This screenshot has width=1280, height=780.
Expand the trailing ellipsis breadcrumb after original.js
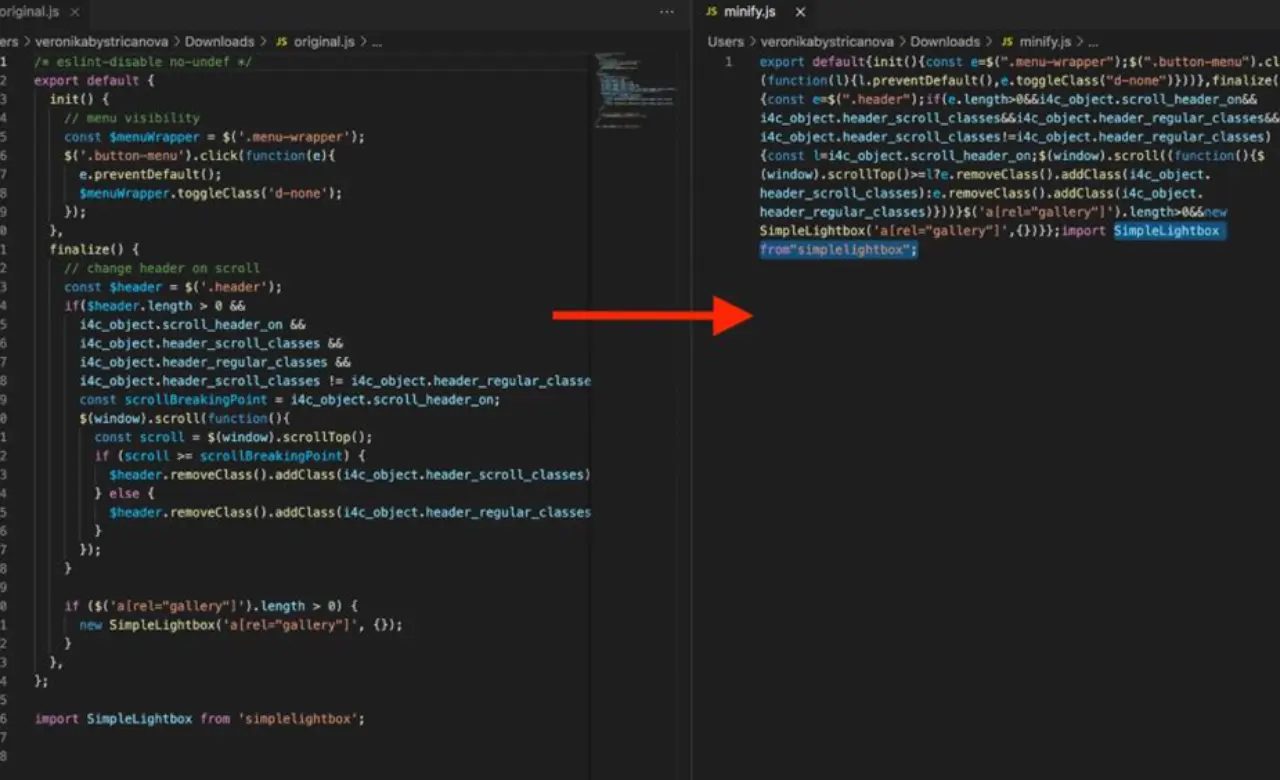point(377,42)
